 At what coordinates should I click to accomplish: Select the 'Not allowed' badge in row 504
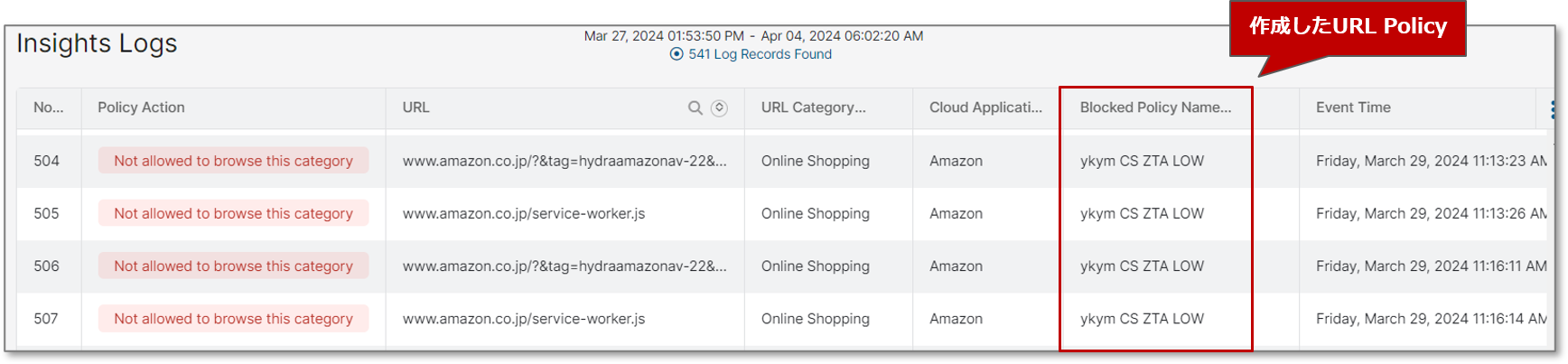pyautogui.click(x=233, y=161)
